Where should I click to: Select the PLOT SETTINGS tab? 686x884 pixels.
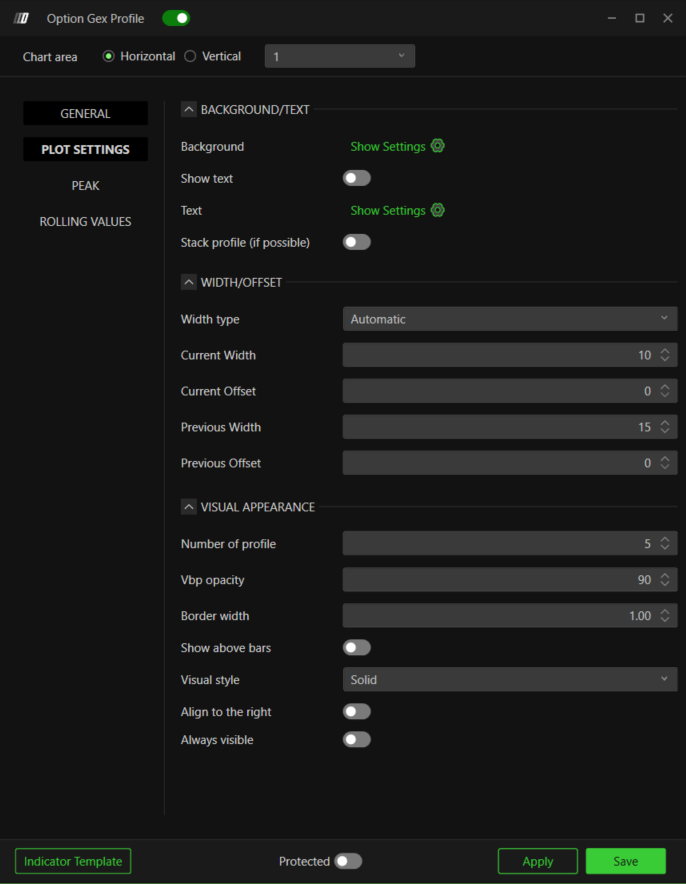(86, 149)
